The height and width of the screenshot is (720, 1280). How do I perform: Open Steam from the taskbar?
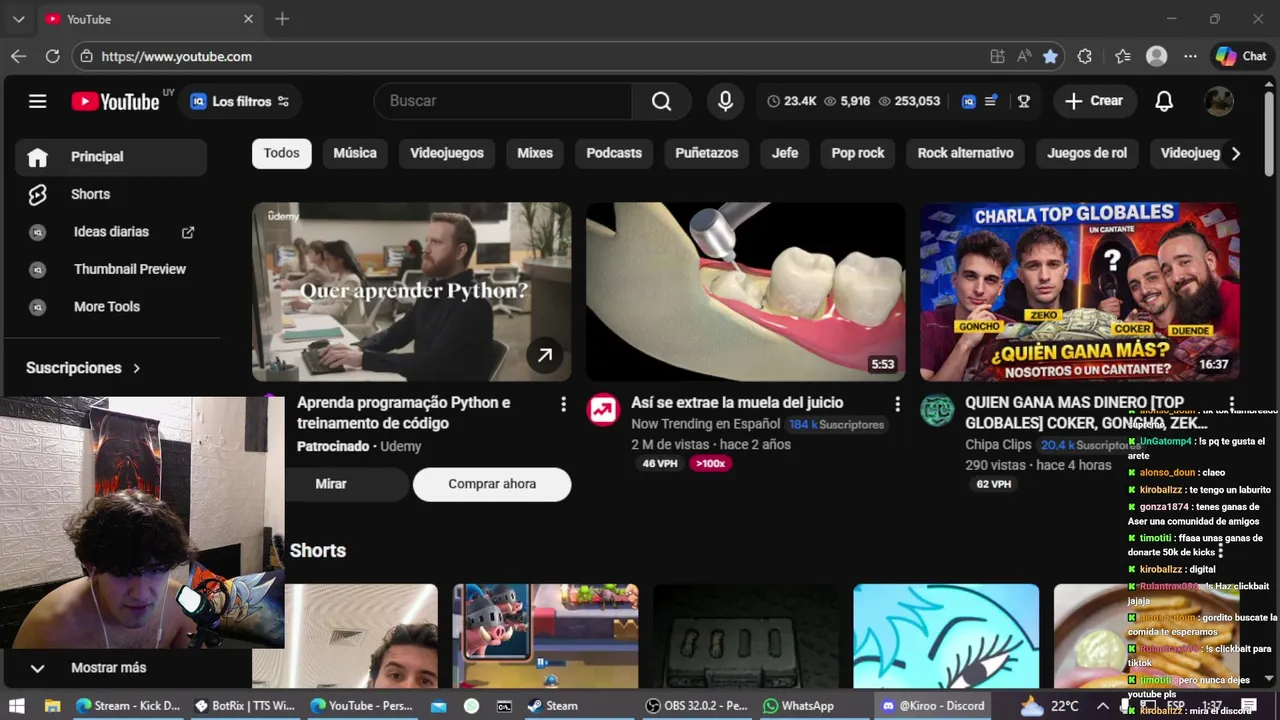(553, 705)
